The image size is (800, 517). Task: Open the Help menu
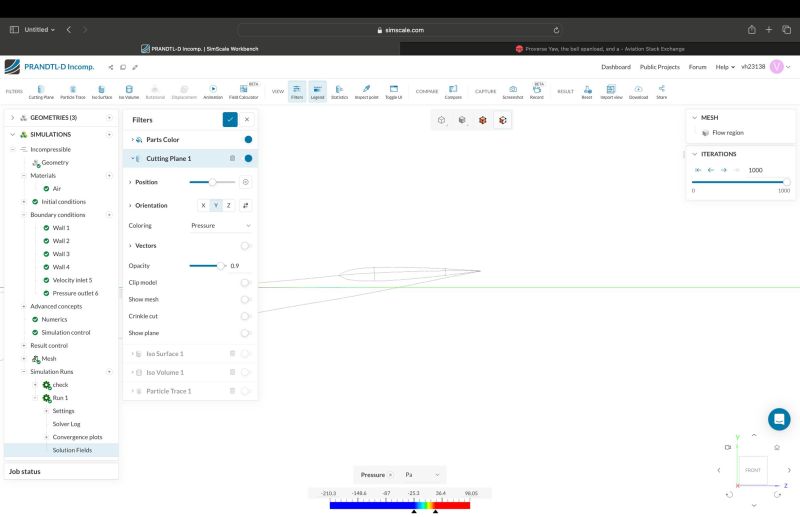click(x=725, y=67)
